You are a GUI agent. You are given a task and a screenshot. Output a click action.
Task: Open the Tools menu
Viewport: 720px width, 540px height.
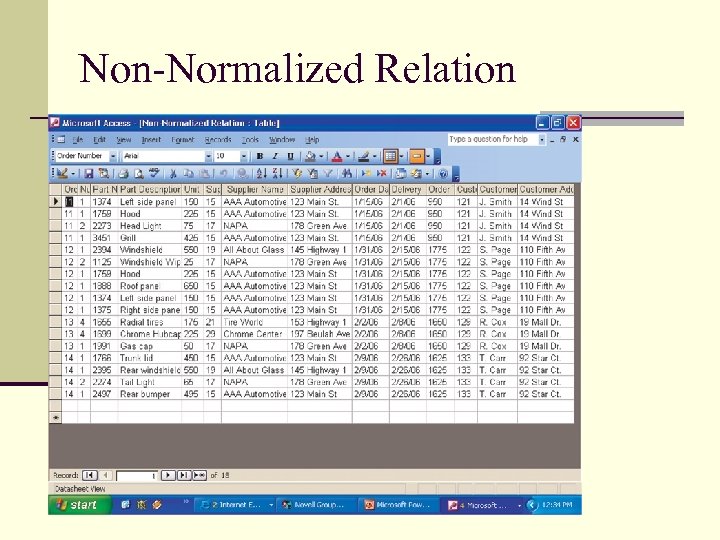click(x=250, y=140)
